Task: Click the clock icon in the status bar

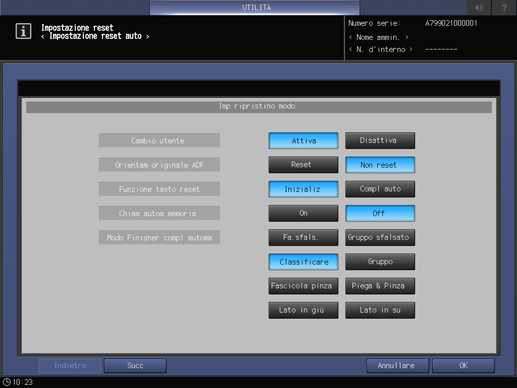Action: [x=7, y=382]
